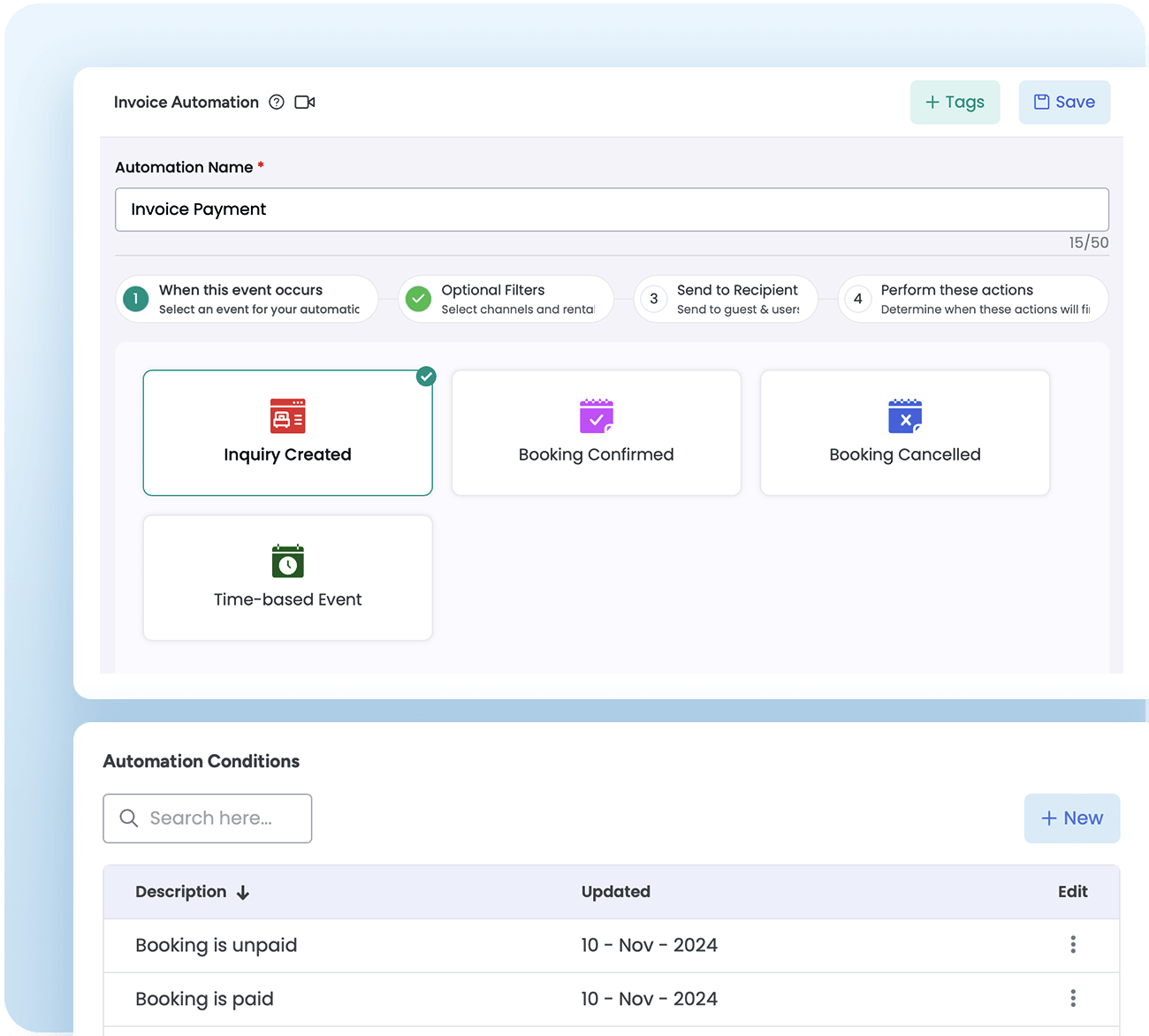Go to step 1 When this event occurs
Viewport: 1149px width, 1036px height.
247,299
